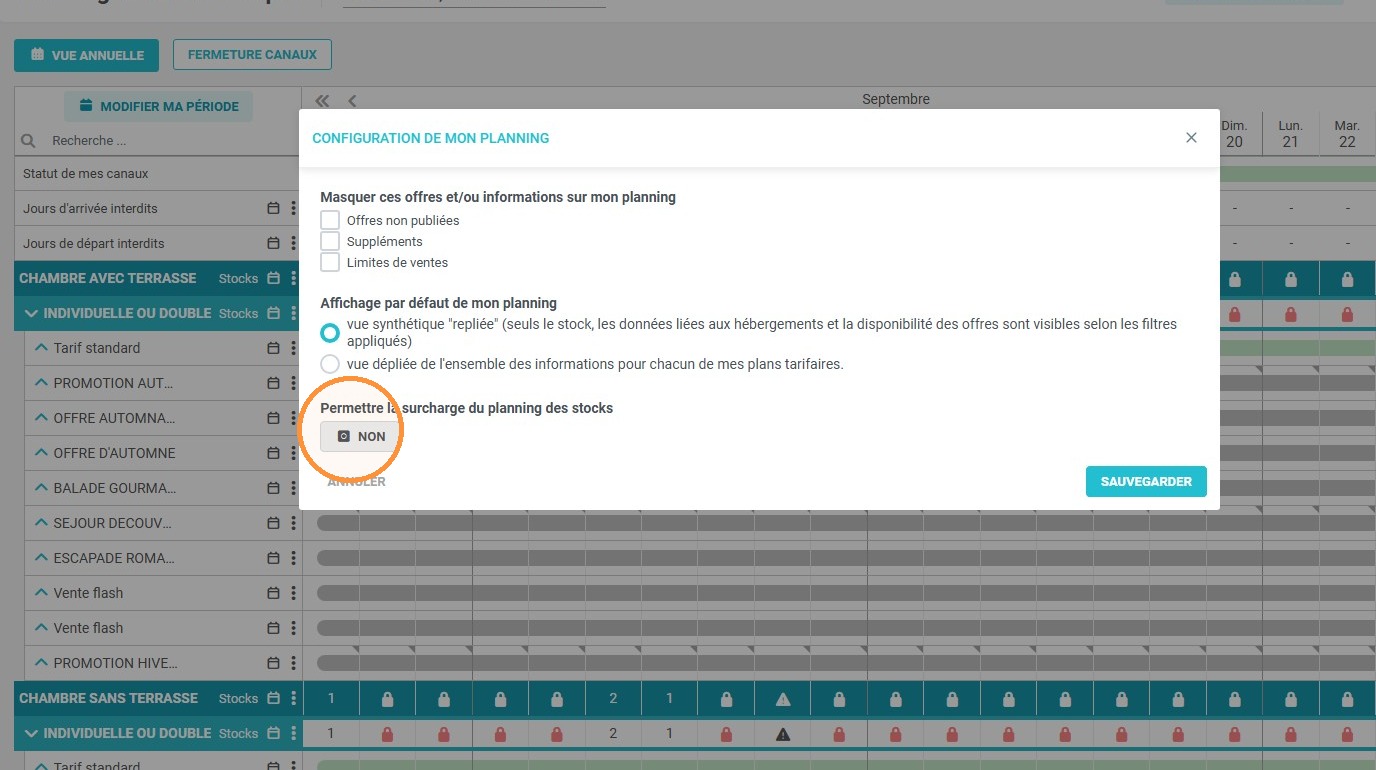Expand the BALADE GOURMA... offer chevron
Screen dimensions: 1376x770
[41, 488]
